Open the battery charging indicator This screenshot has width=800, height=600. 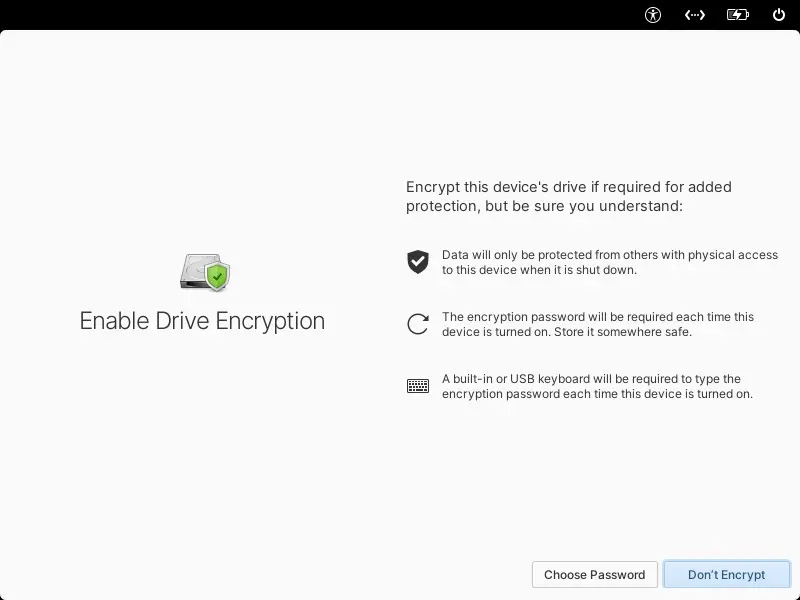(x=738, y=15)
